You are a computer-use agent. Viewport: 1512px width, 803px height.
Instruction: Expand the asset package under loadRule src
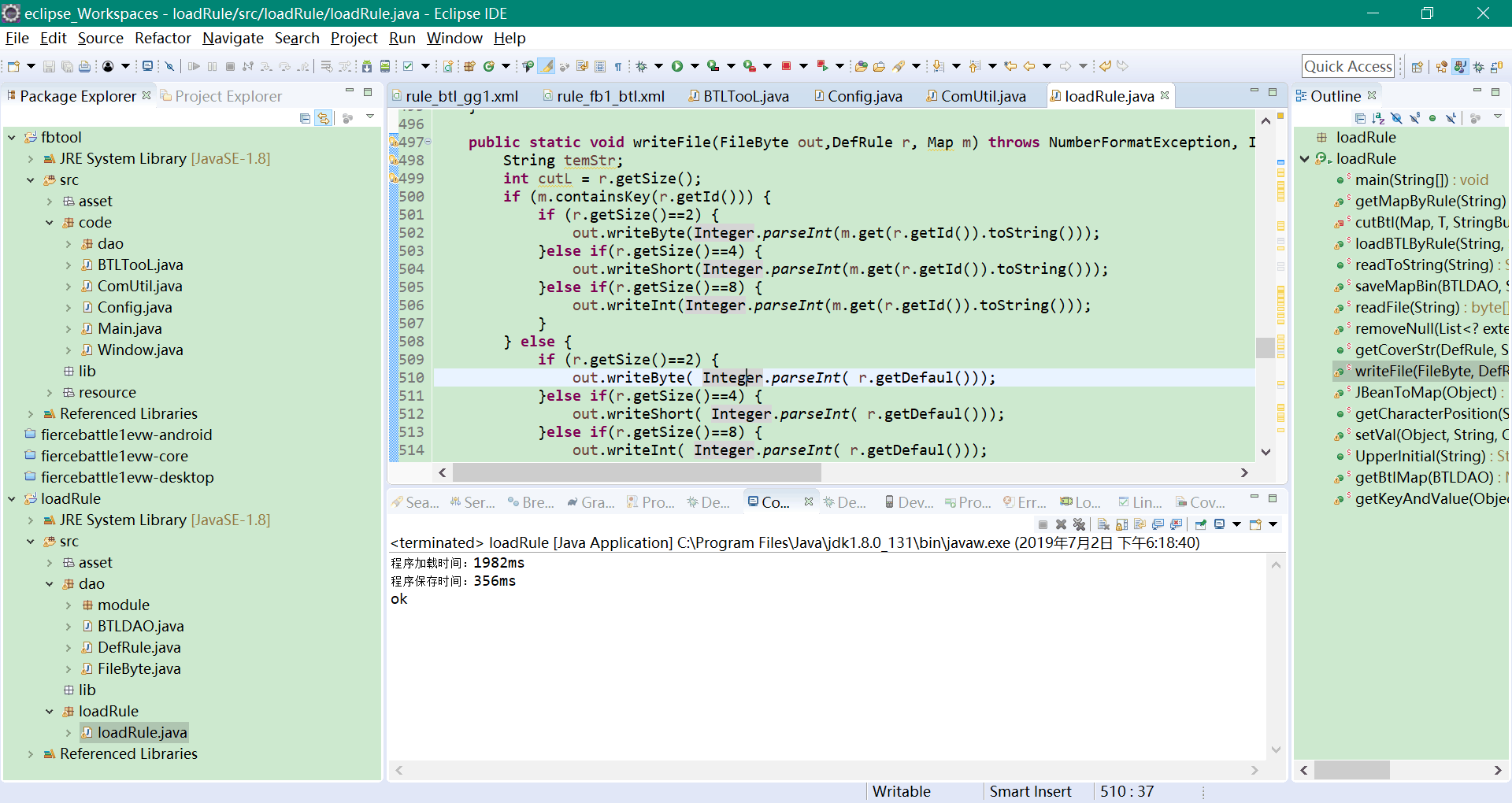(50, 562)
